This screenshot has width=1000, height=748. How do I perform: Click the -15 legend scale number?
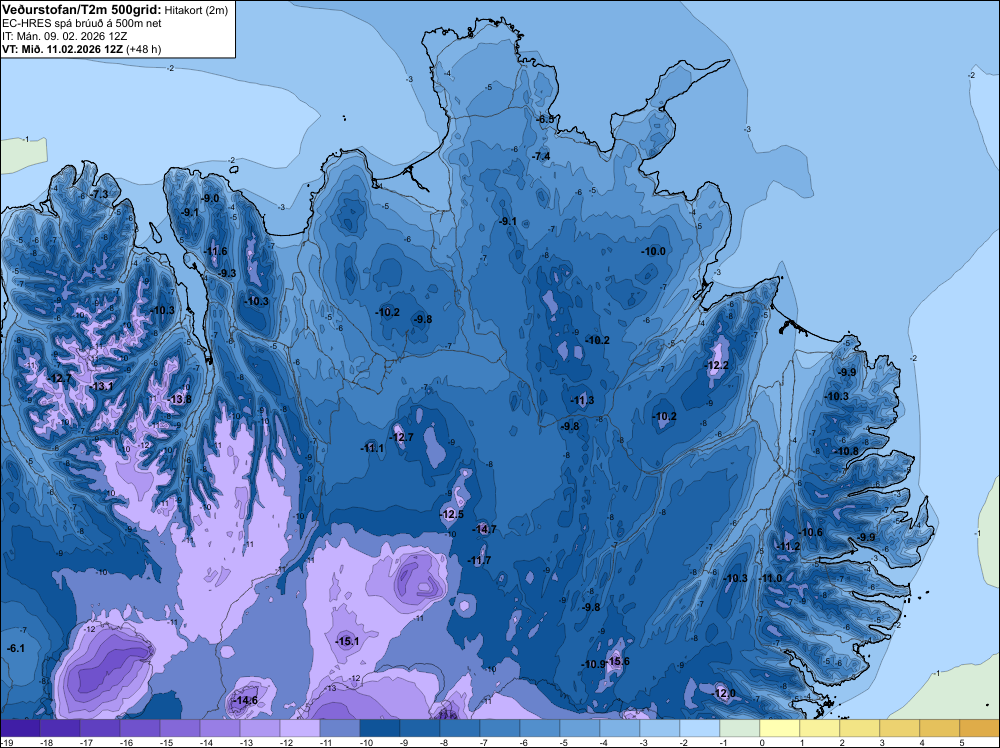166,742
